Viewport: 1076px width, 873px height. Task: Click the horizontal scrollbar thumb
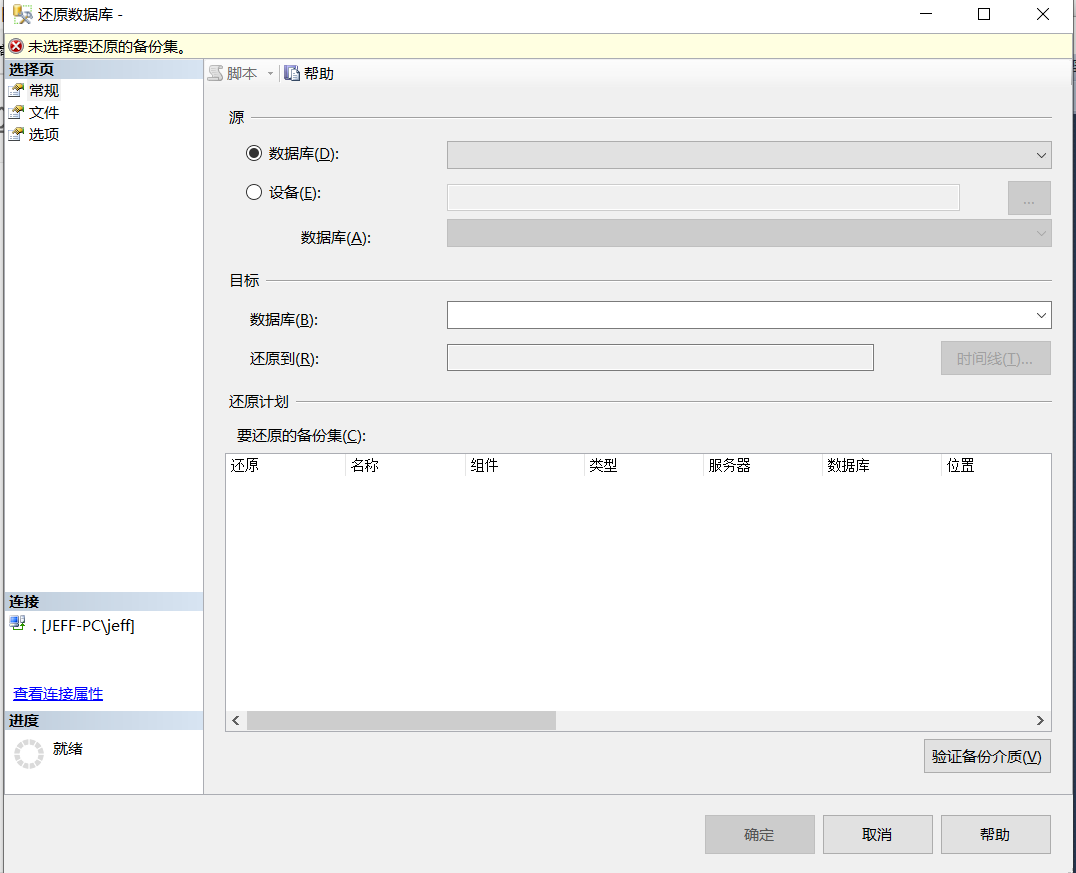(401, 721)
